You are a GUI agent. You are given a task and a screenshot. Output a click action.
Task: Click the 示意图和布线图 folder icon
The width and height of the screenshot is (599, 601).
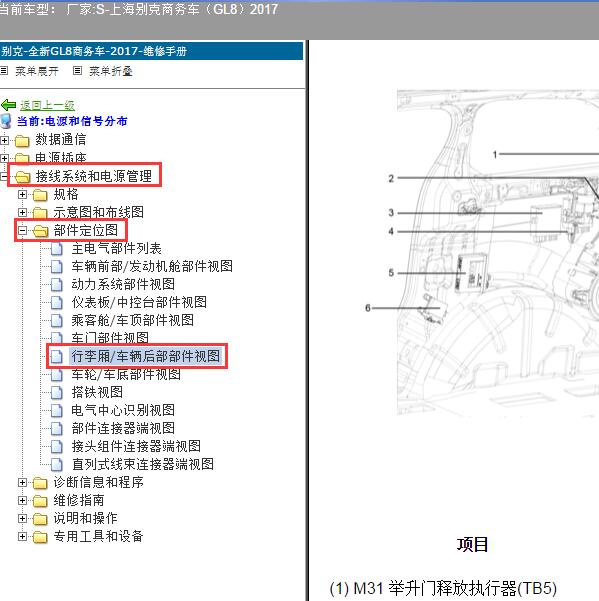coord(40,213)
